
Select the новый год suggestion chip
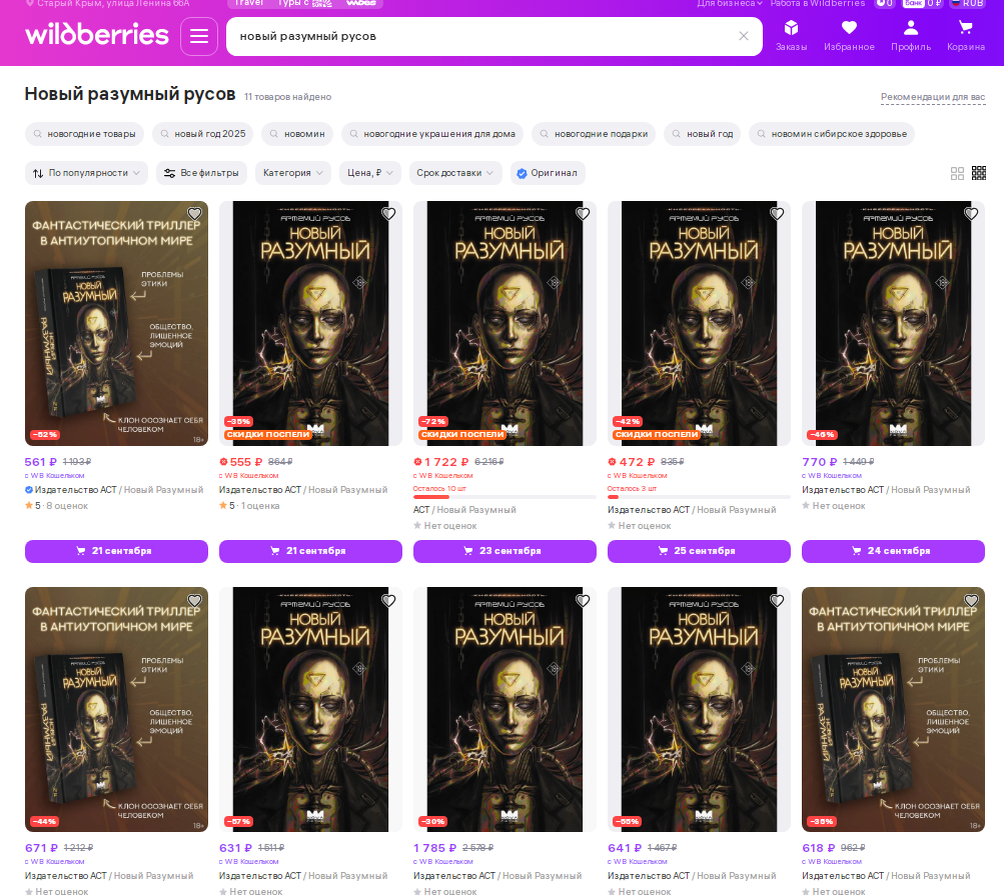[x=702, y=134]
